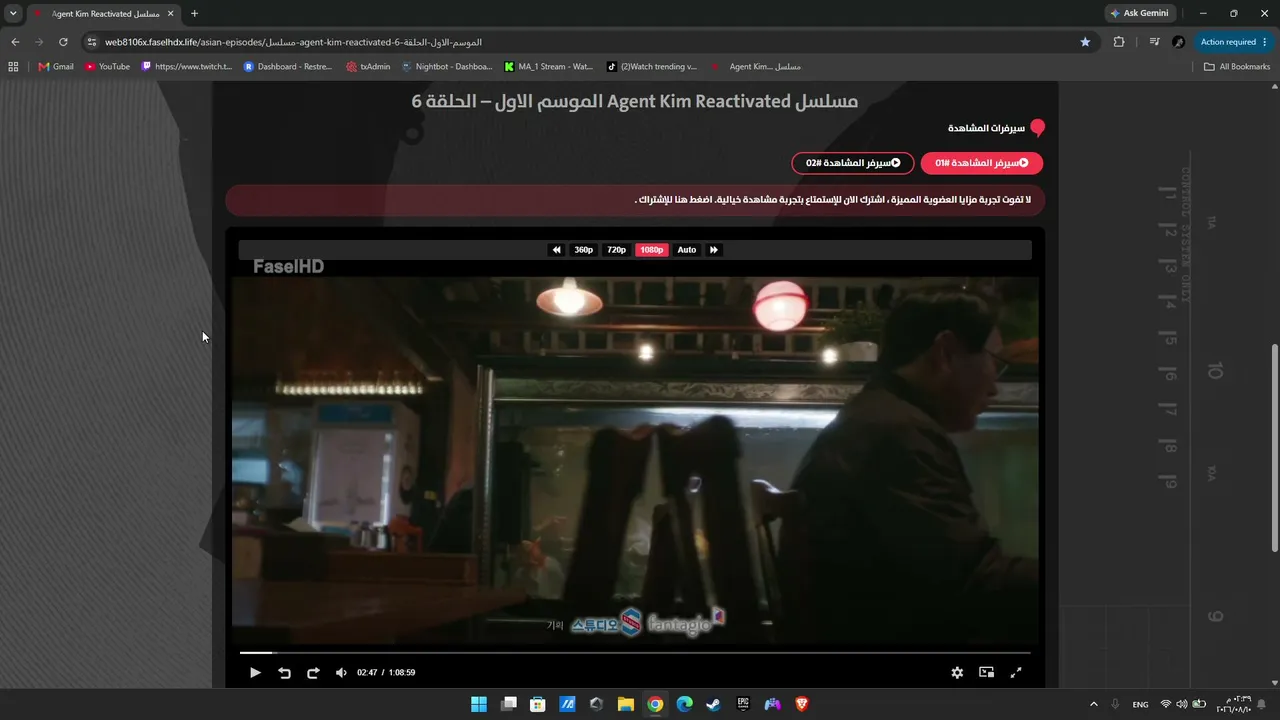
Task: Open the MA_1 Stream bookmark
Action: click(x=549, y=67)
